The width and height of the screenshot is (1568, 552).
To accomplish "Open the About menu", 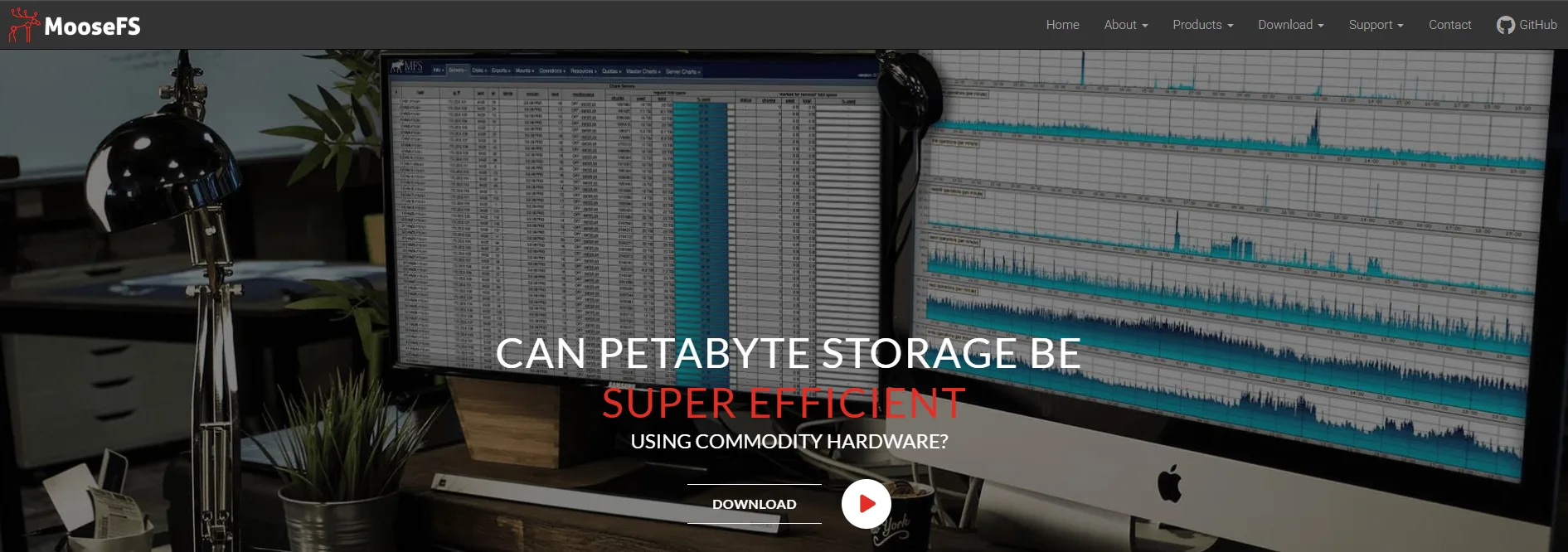I will 1119,25.
